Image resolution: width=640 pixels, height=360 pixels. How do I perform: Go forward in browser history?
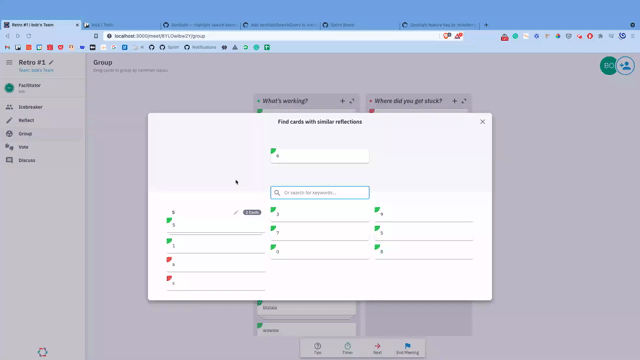click(x=18, y=36)
